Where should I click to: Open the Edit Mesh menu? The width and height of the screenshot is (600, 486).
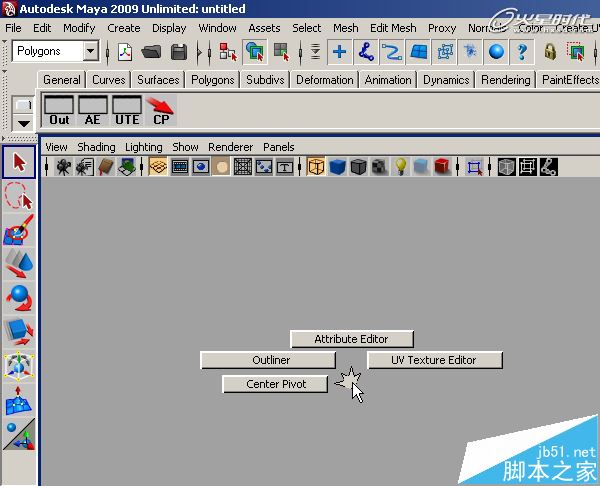pyautogui.click(x=393, y=28)
